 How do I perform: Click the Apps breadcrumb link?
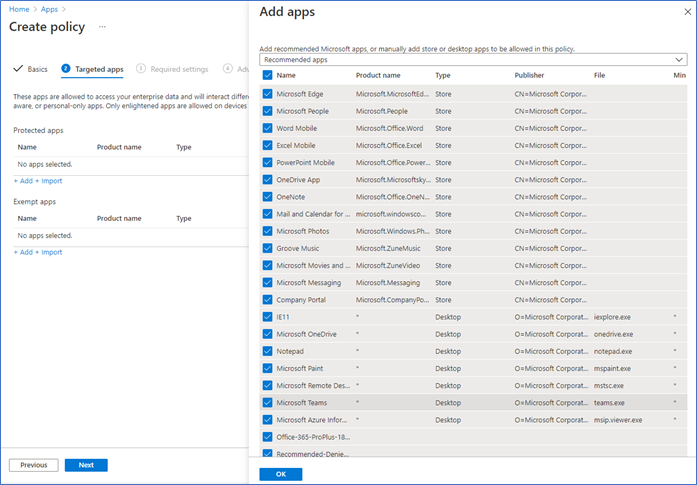49,9
